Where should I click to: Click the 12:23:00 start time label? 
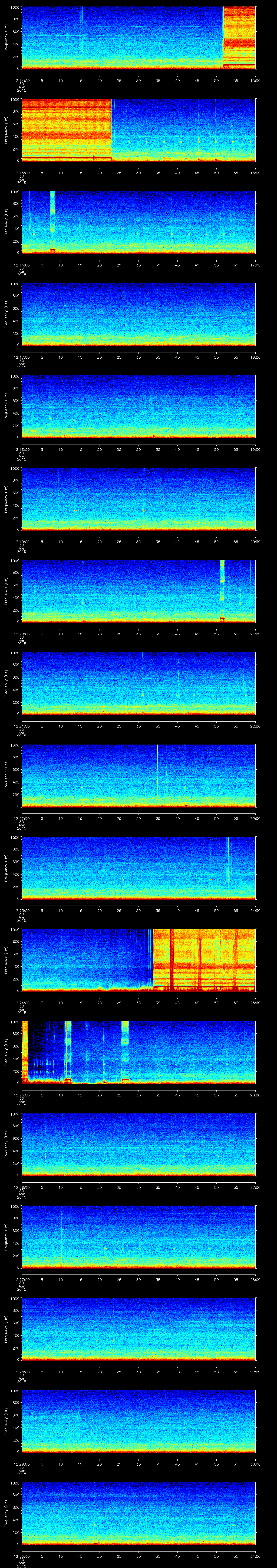[21, 910]
